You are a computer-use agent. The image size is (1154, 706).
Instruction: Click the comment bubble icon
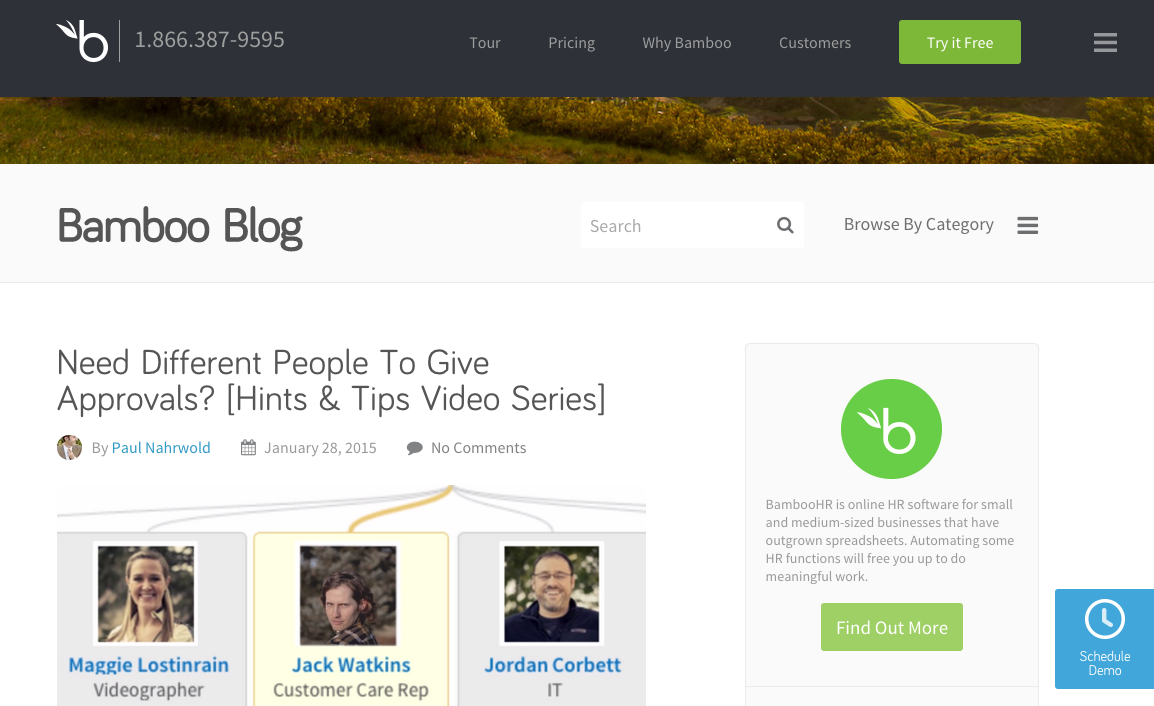414,448
